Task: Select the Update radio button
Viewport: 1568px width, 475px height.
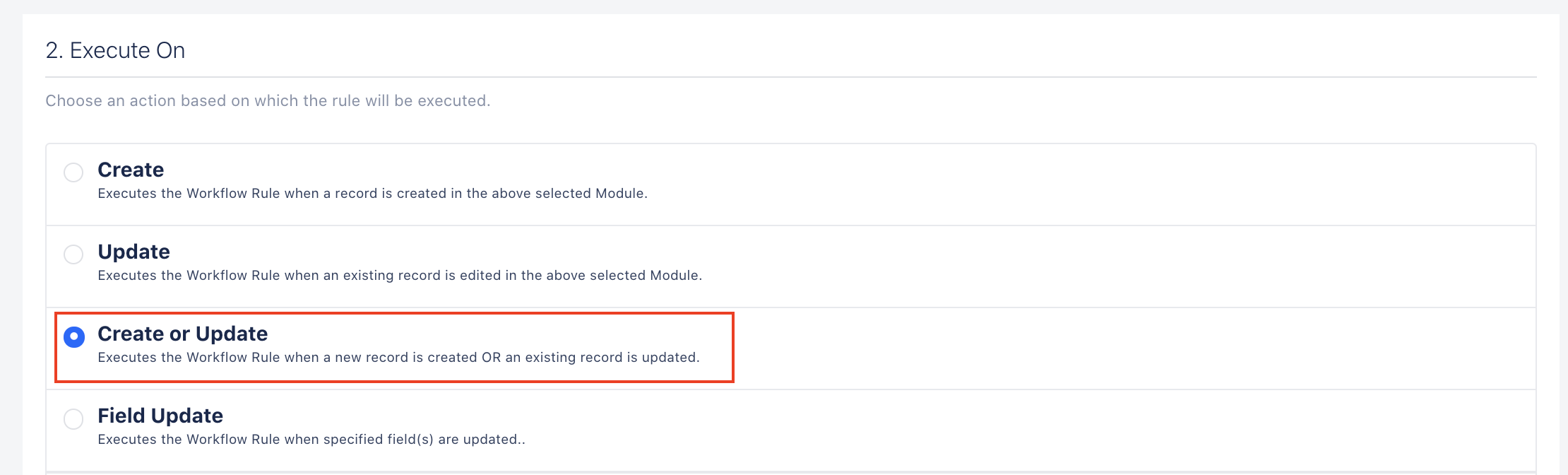Action: (73, 254)
